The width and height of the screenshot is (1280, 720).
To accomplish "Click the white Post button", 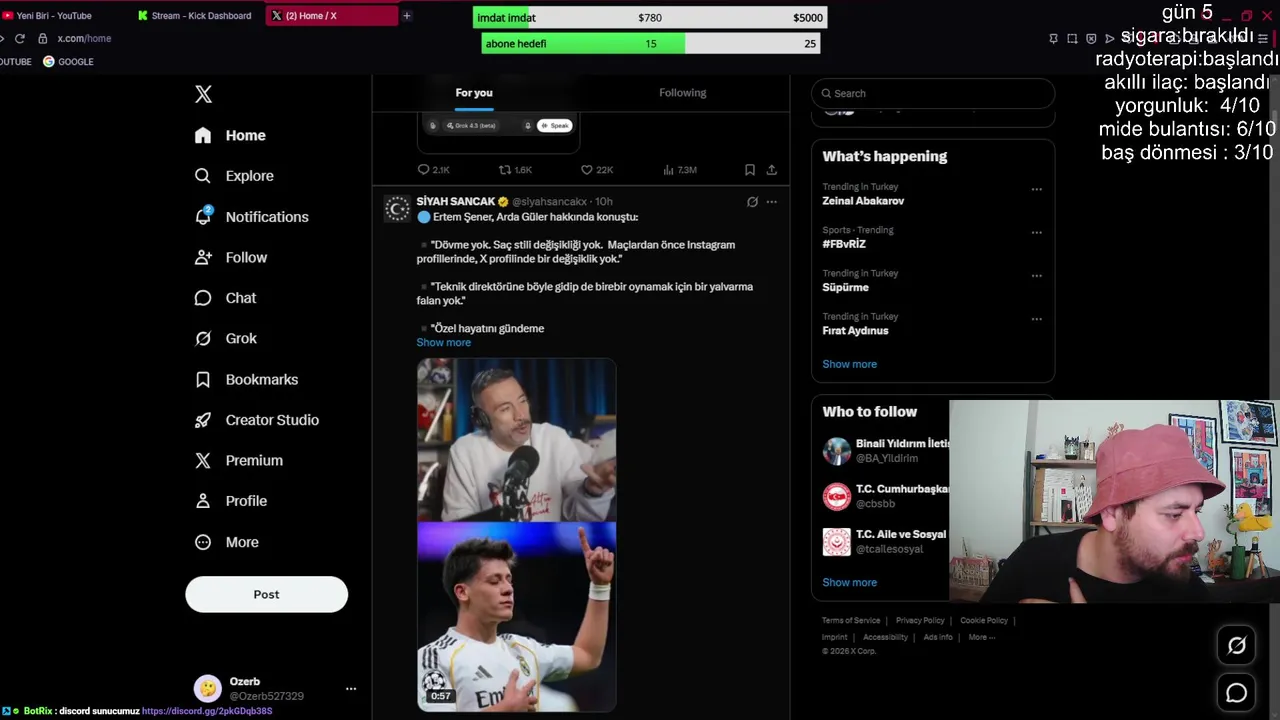I will (266, 594).
